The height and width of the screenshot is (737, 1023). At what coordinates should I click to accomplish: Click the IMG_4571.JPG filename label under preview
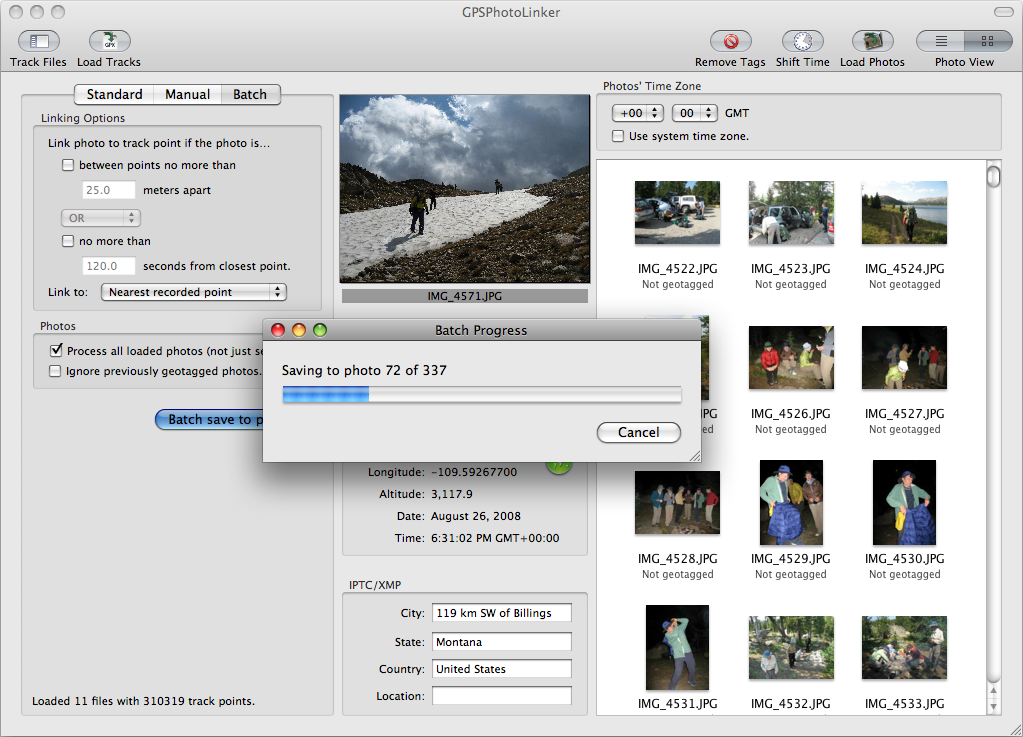click(x=465, y=296)
